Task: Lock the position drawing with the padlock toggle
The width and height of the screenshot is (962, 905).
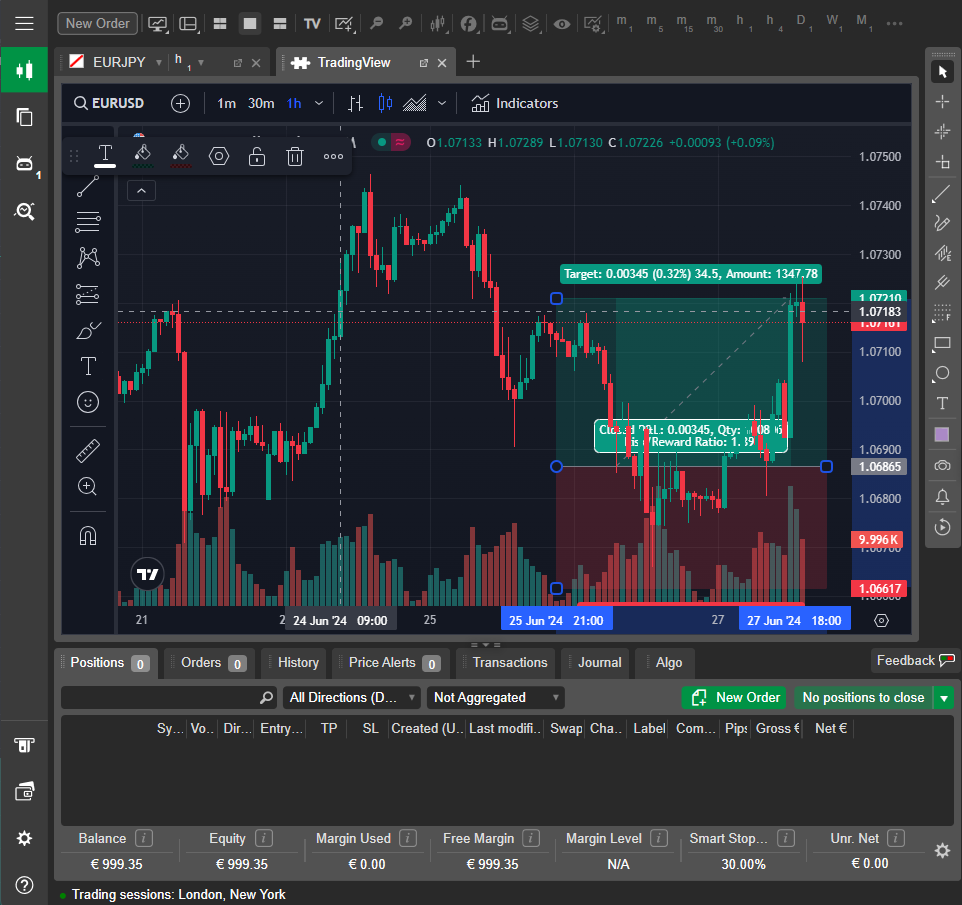Action: [257, 156]
